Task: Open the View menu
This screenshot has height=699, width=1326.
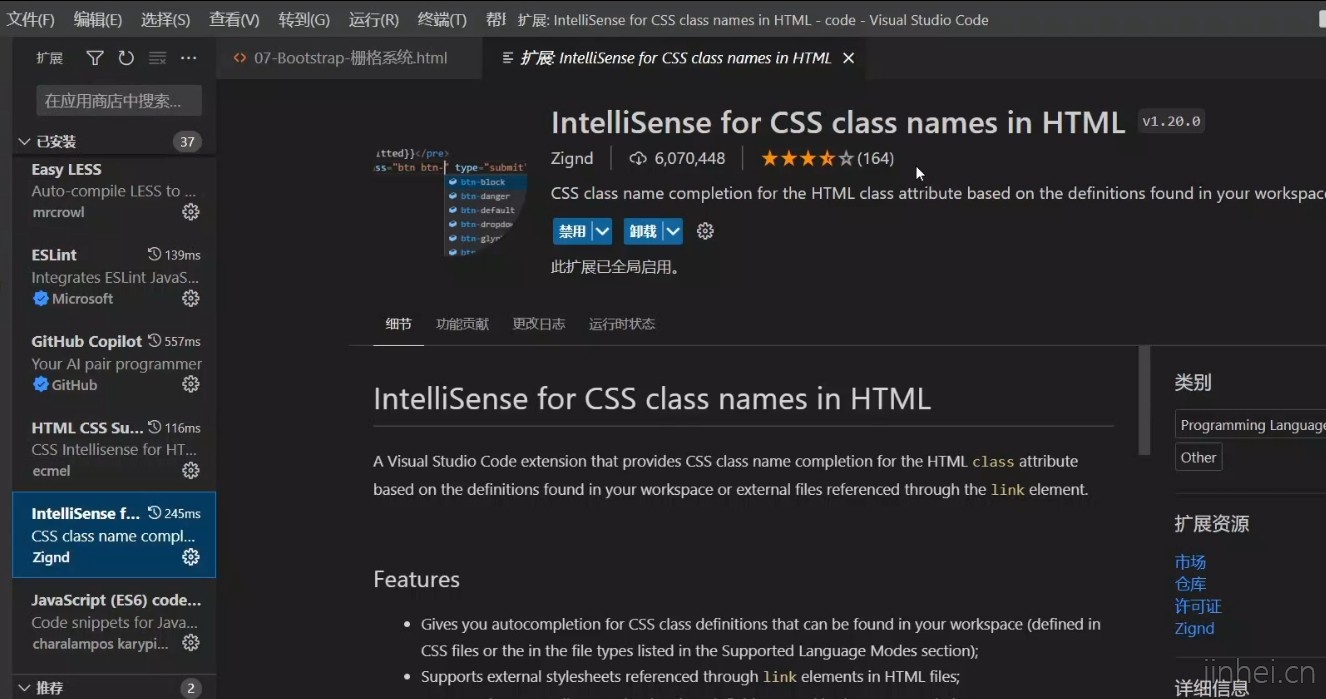Action: [234, 19]
